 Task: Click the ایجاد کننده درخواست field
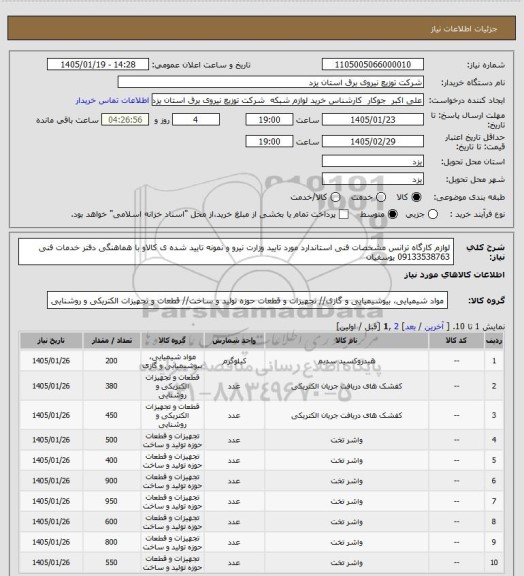click(x=288, y=100)
